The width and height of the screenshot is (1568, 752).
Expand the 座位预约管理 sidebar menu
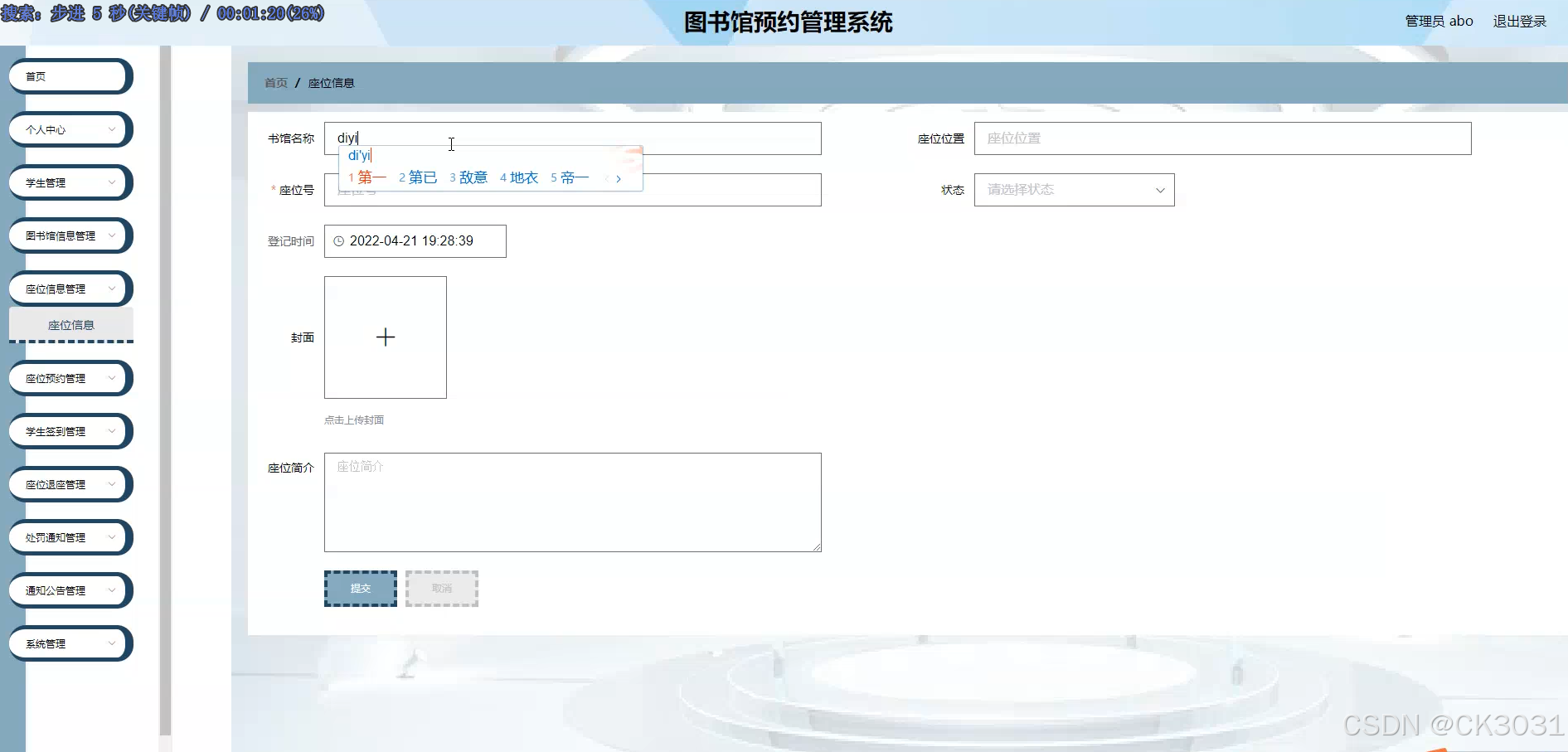tap(70, 378)
